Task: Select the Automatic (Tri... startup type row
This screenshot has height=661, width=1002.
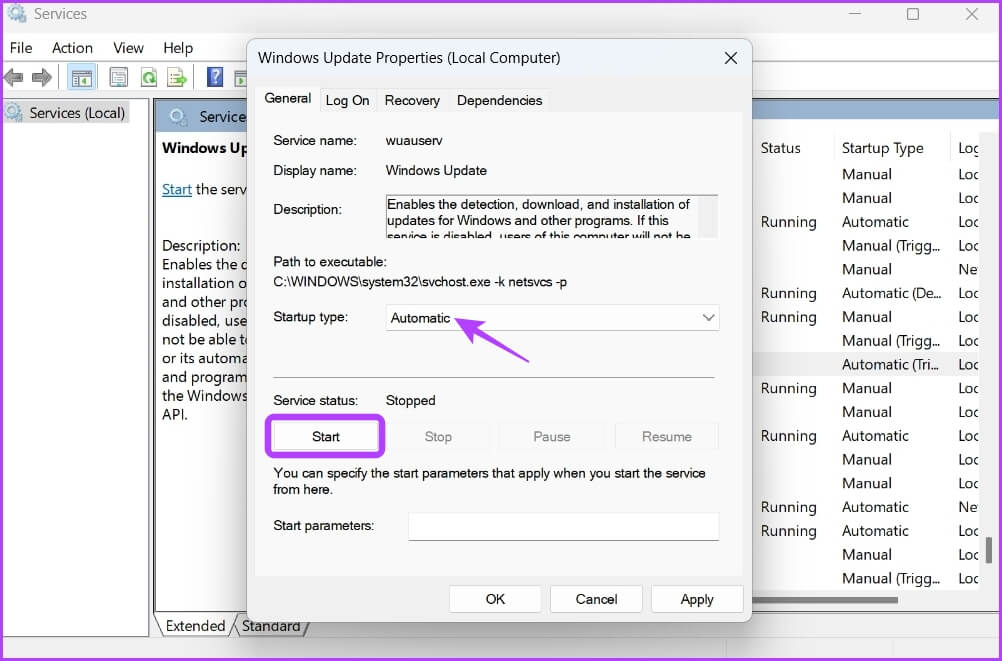Action: (891, 364)
